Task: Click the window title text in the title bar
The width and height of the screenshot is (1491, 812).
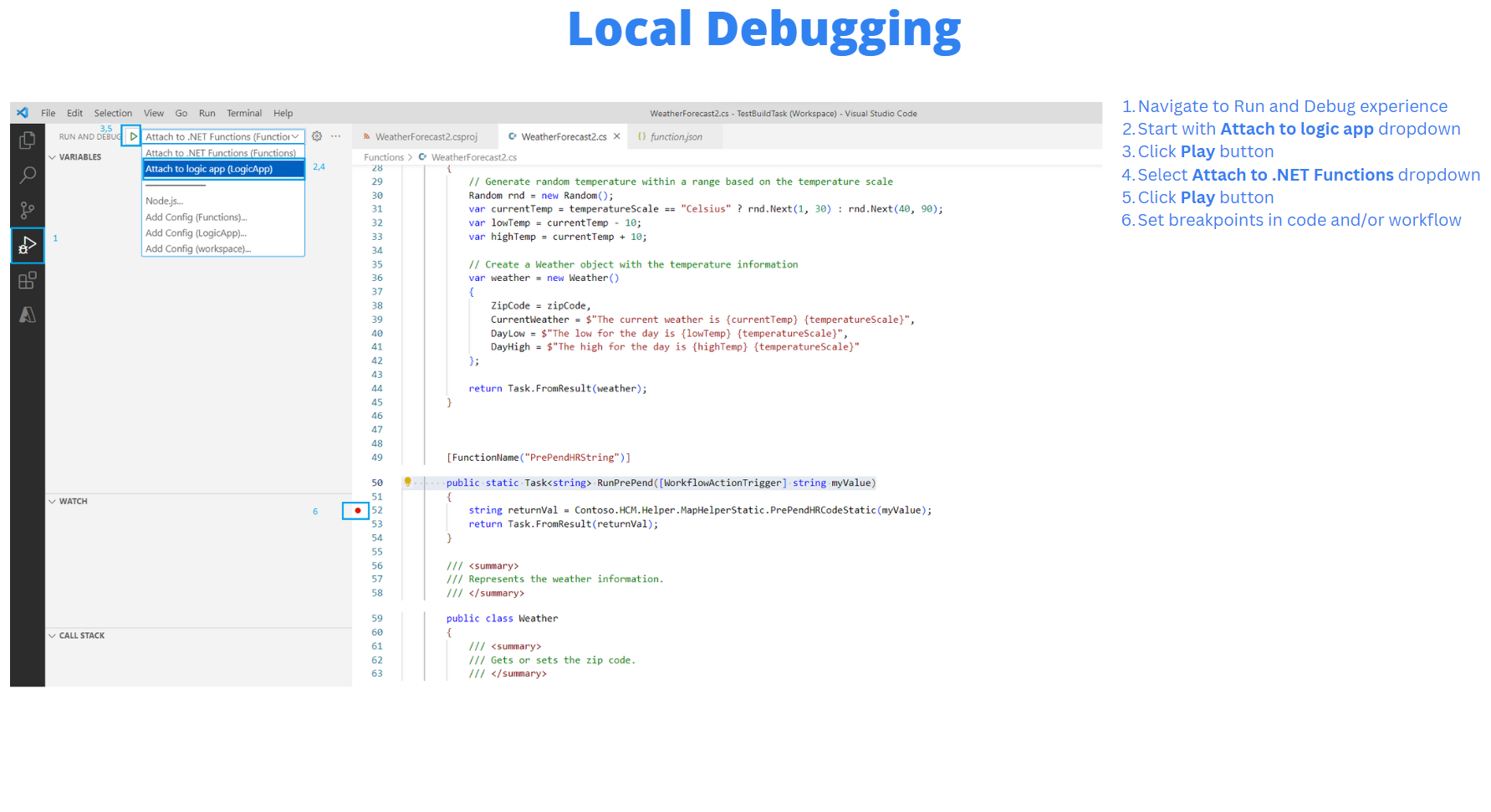Action: point(784,114)
